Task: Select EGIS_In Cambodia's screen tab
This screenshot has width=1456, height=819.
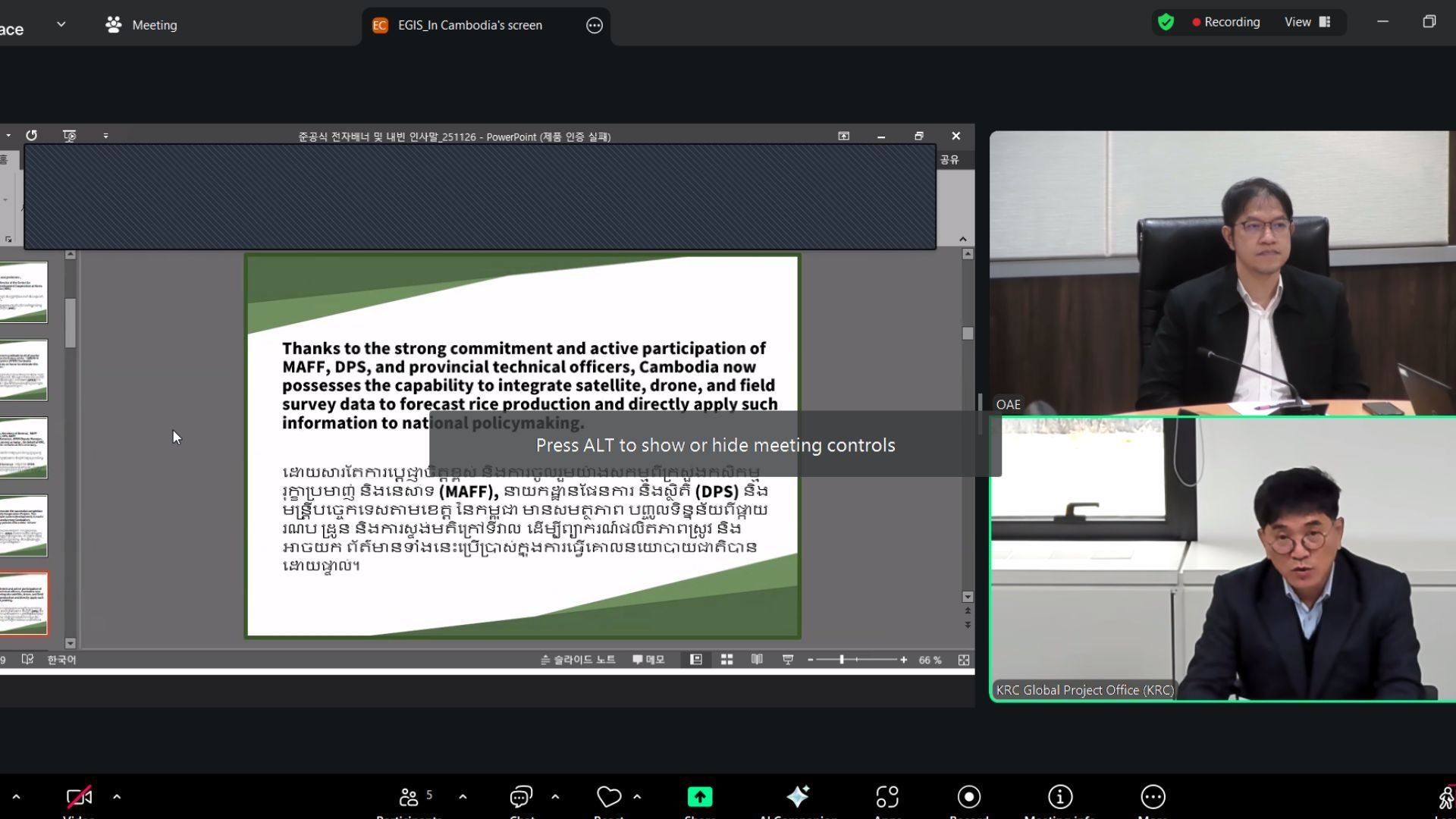Action: coord(469,25)
